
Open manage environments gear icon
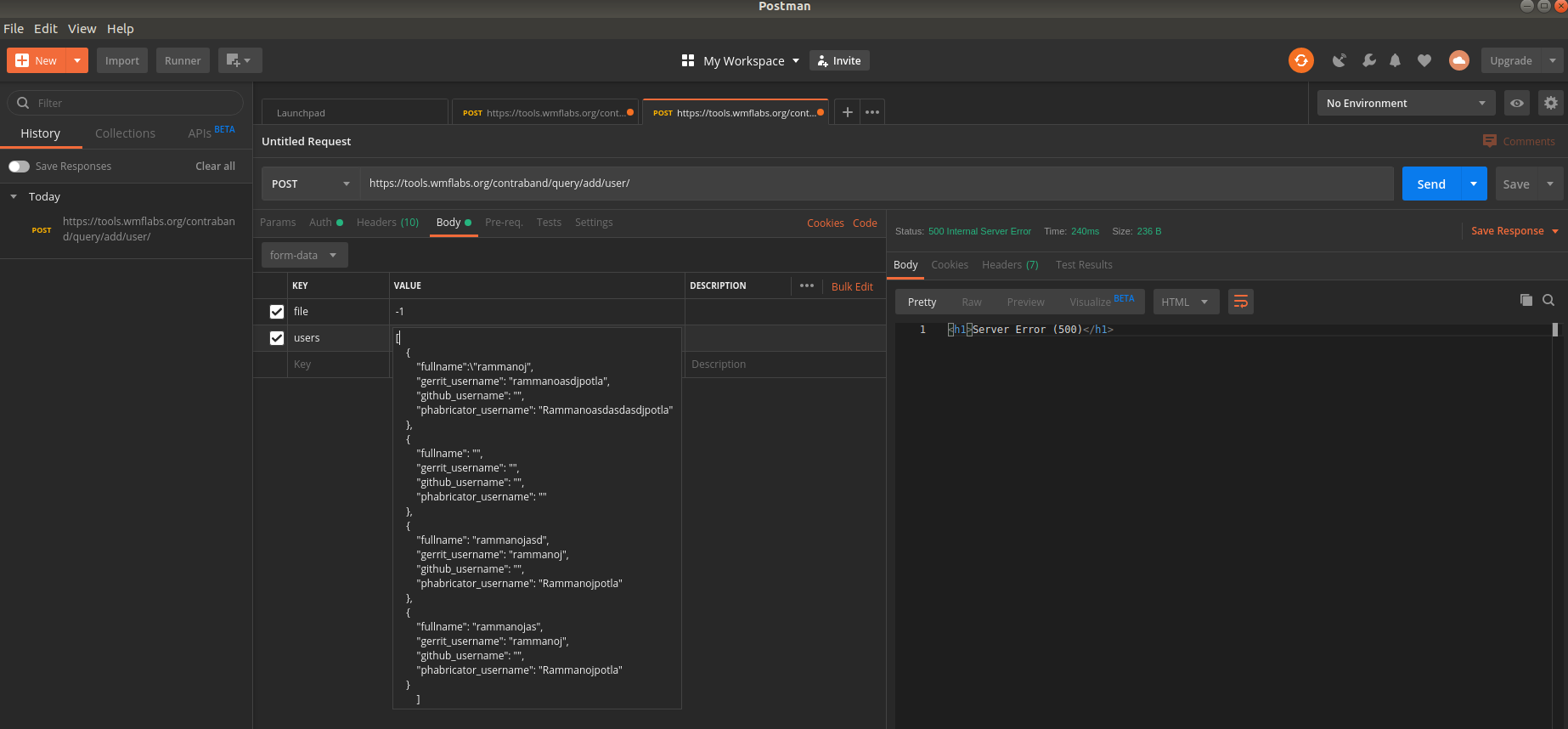click(1551, 103)
